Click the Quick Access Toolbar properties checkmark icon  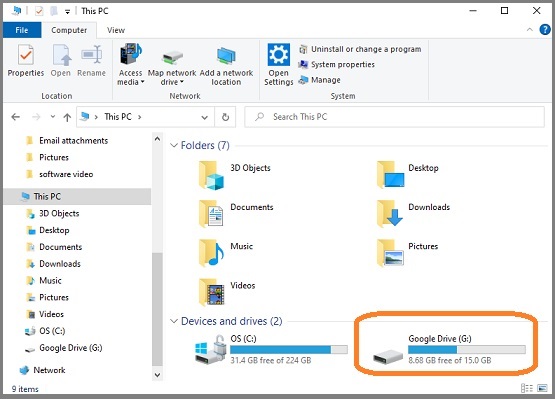[x=39, y=11]
